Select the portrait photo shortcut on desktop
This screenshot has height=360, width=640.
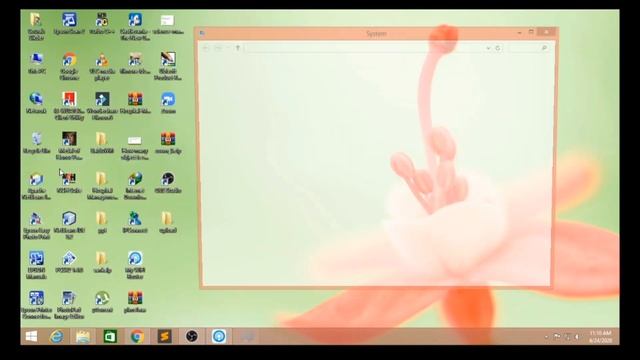[69, 146]
